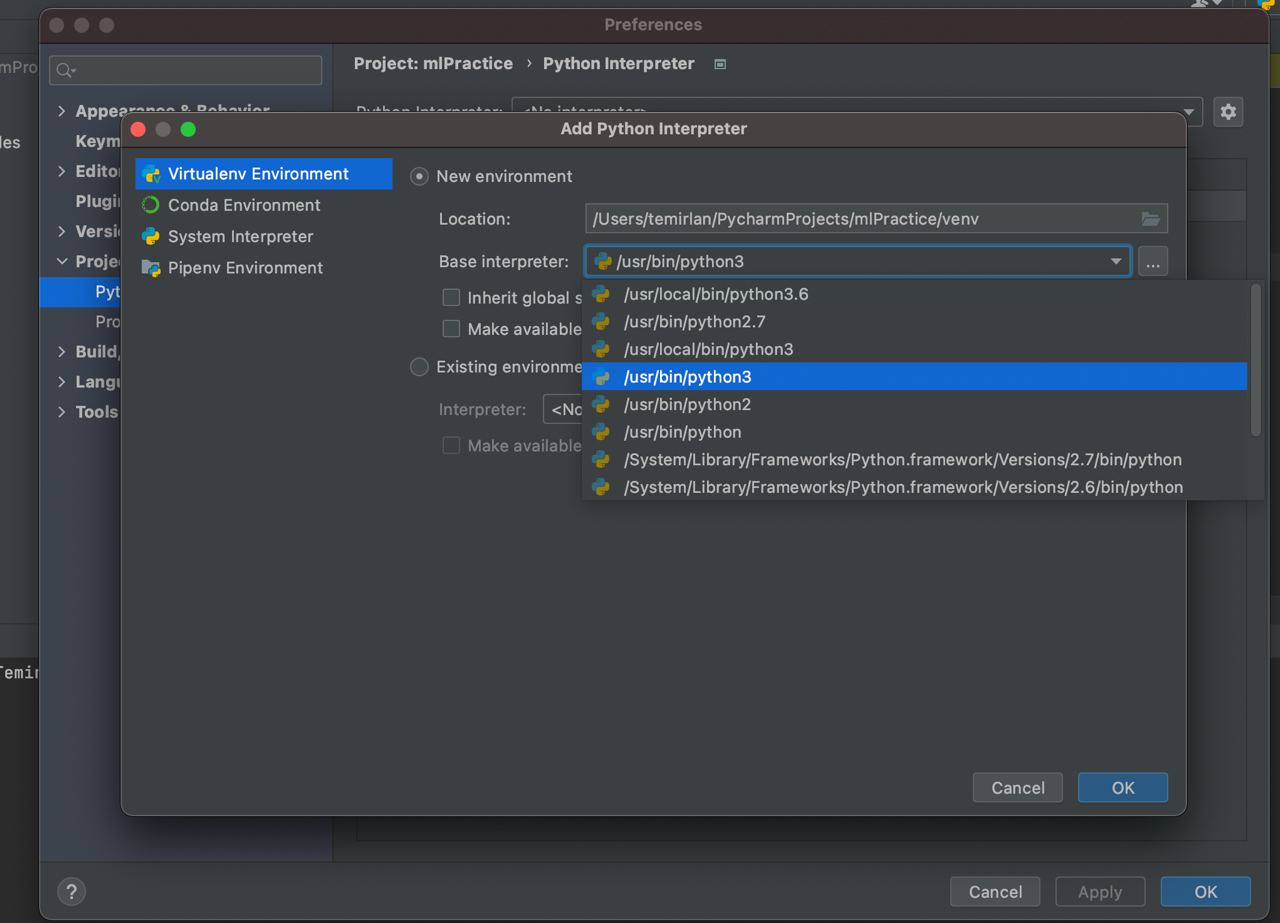Click python icon next to /usr/local/bin/python3.6

pos(601,294)
